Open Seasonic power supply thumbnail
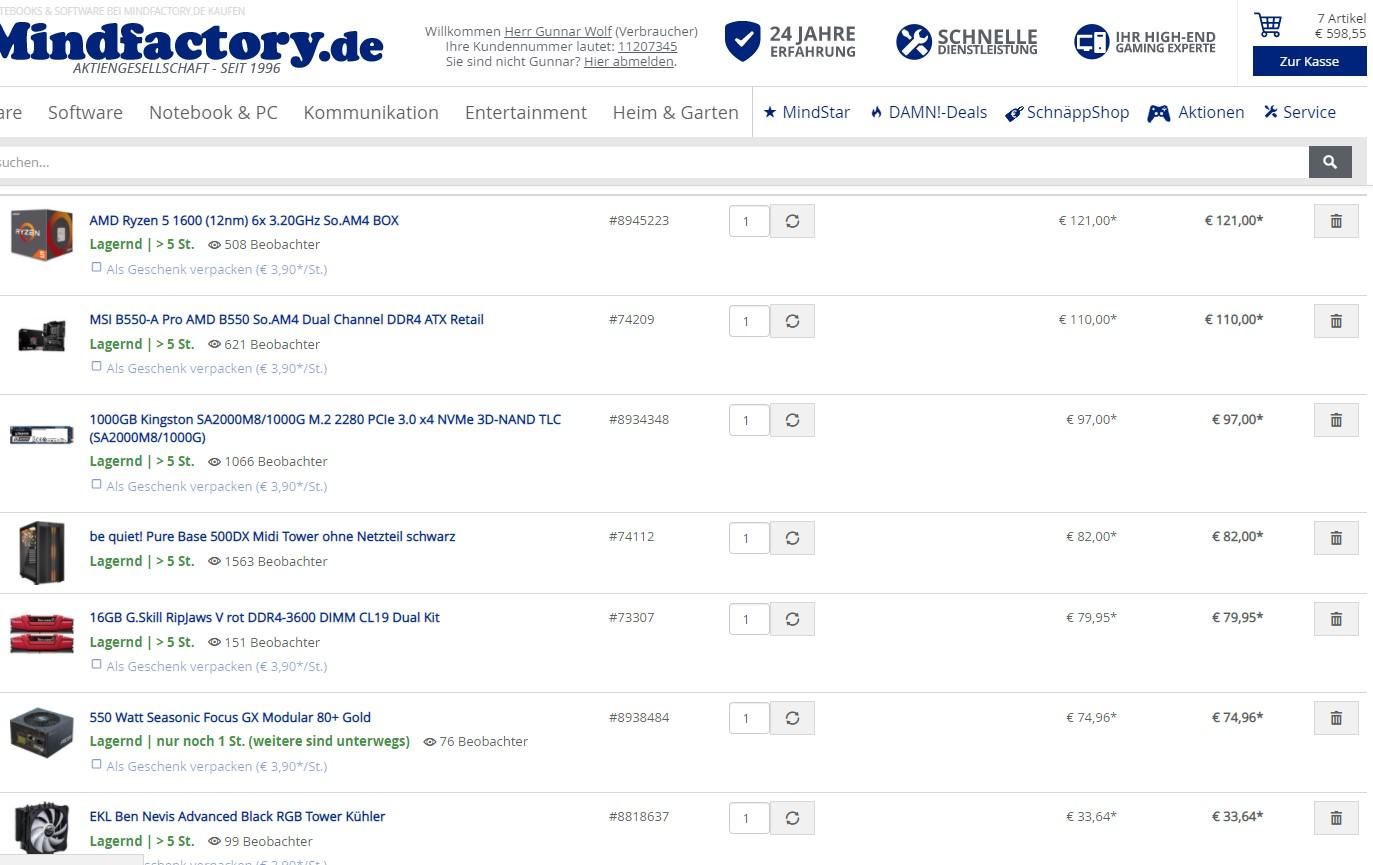The width and height of the screenshot is (1373, 865). 41,732
